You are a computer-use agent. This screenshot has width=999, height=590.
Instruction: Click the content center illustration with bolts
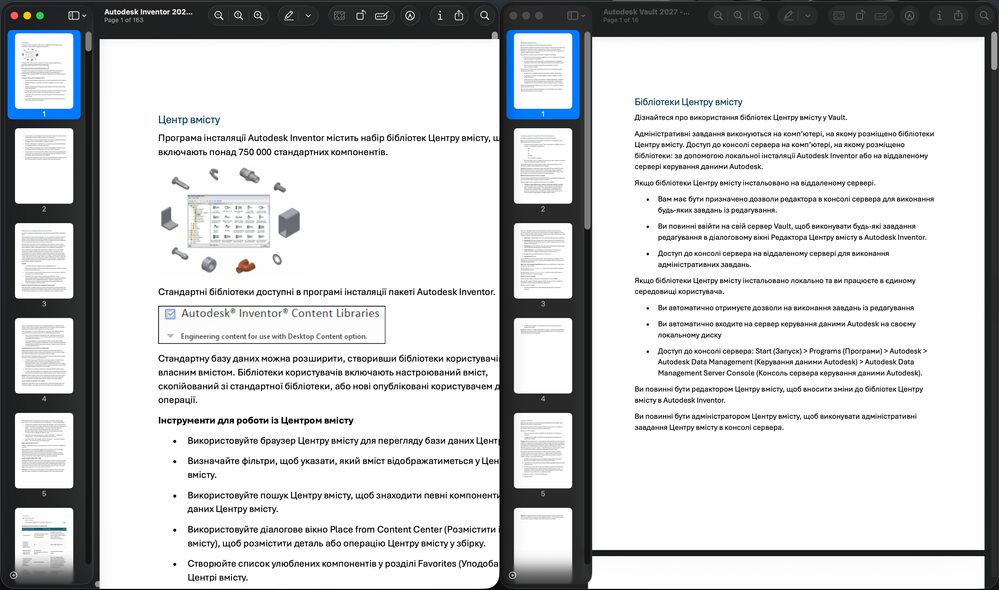click(x=230, y=221)
